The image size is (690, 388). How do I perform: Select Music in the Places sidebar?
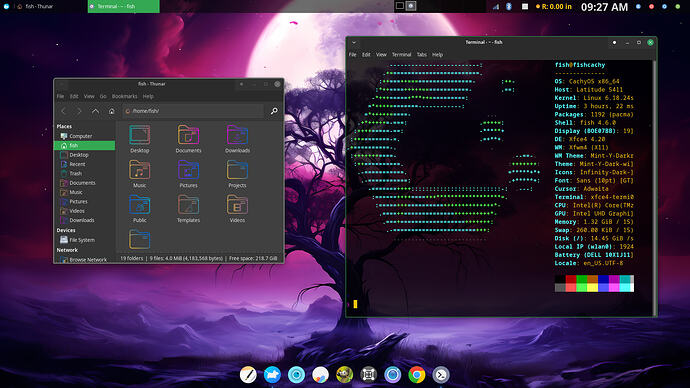pyautogui.click(x=84, y=192)
